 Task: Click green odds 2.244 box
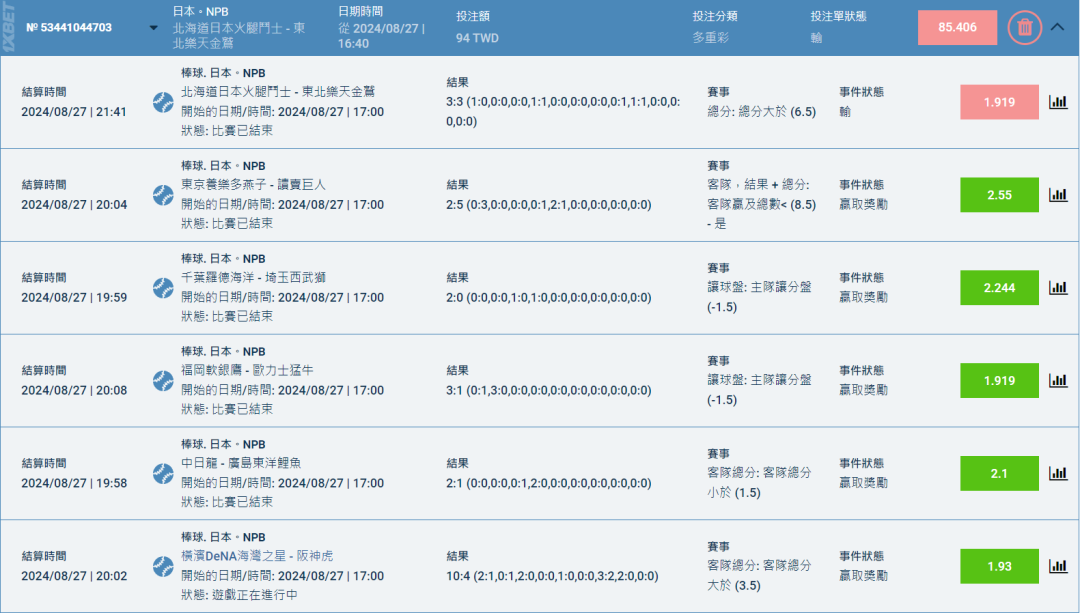(999, 288)
